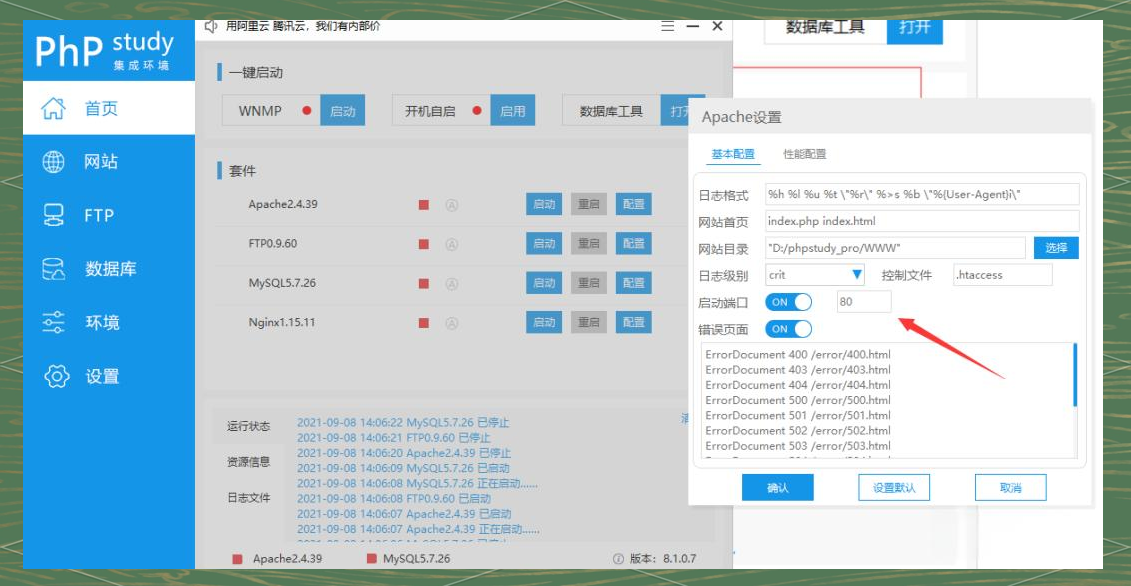Click the home house icon in sidebar
Image resolution: width=1131 pixels, height=586 pixels.
(x=53, y=108)
